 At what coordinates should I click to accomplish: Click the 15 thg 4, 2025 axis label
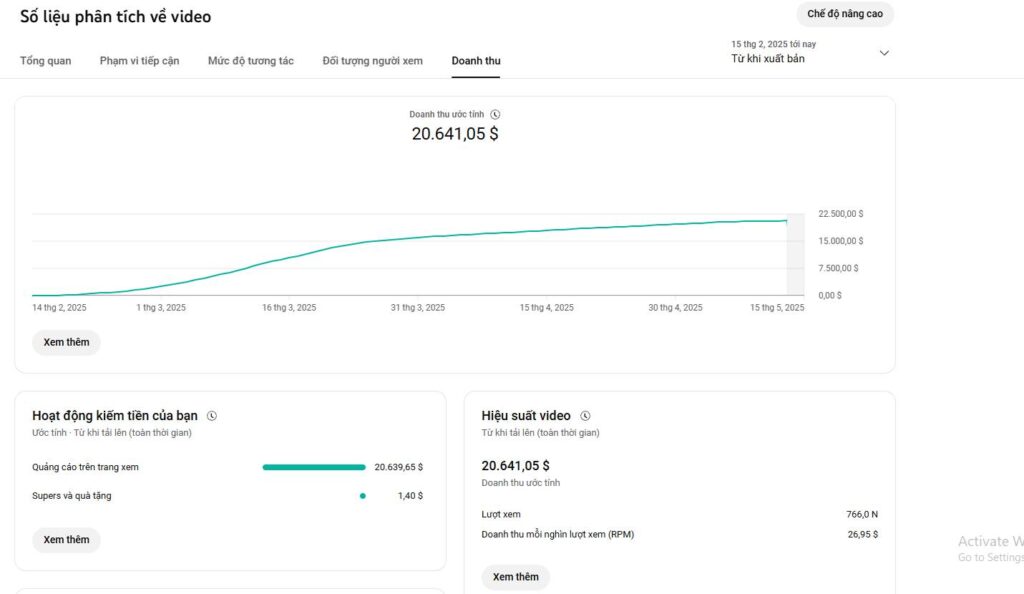coord(547,307)
